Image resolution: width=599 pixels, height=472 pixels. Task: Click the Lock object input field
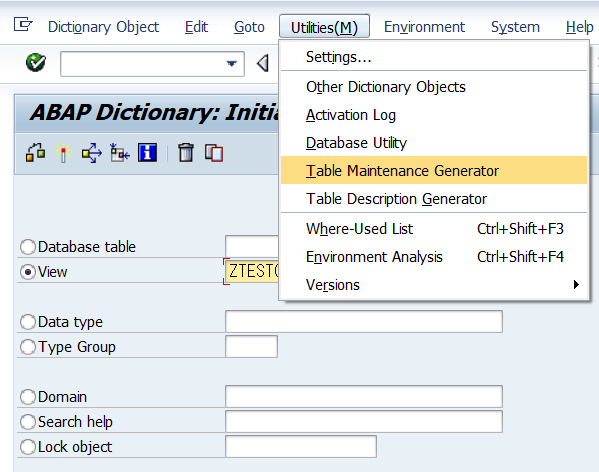(301, 446)
